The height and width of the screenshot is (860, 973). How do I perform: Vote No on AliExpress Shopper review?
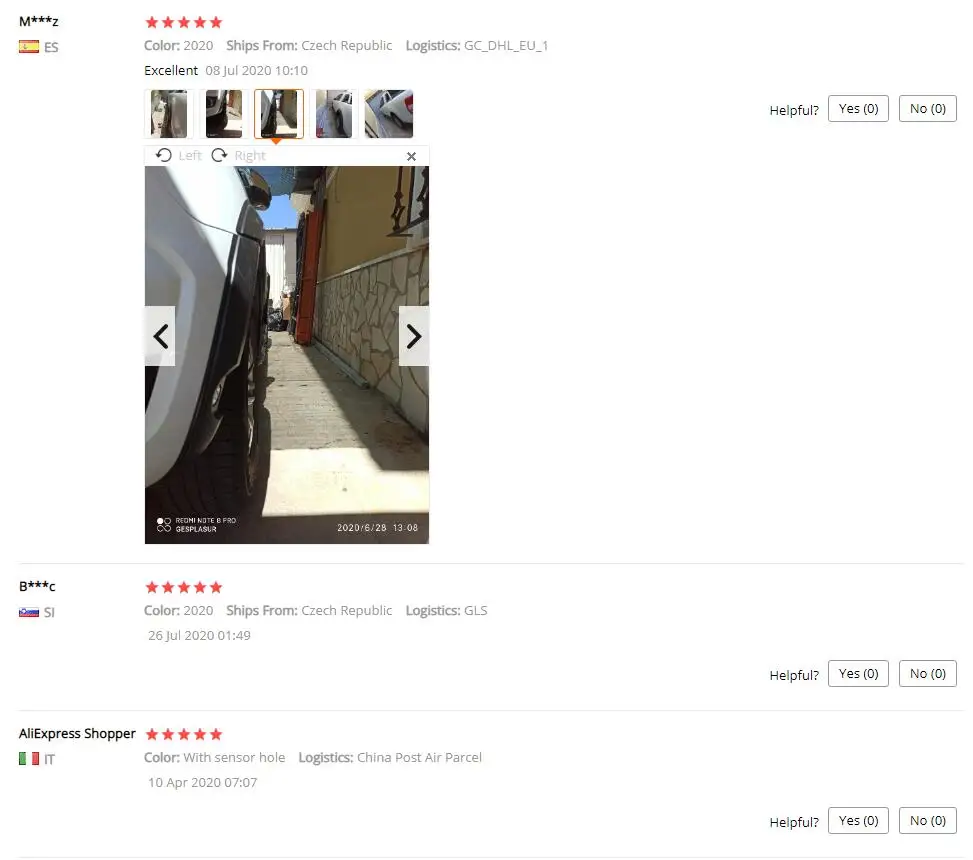(x=928, y=821)
